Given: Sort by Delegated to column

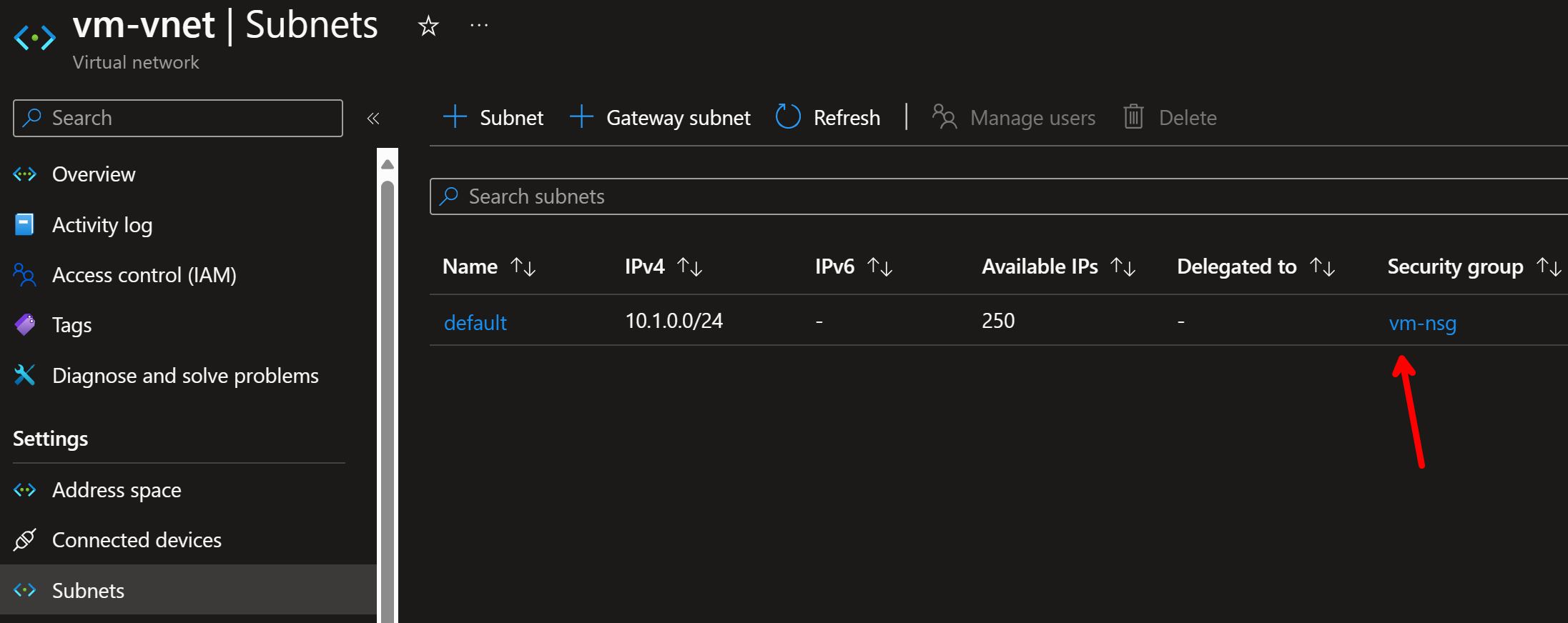Looking at the screenshot, I should [x=1256, y=267].
